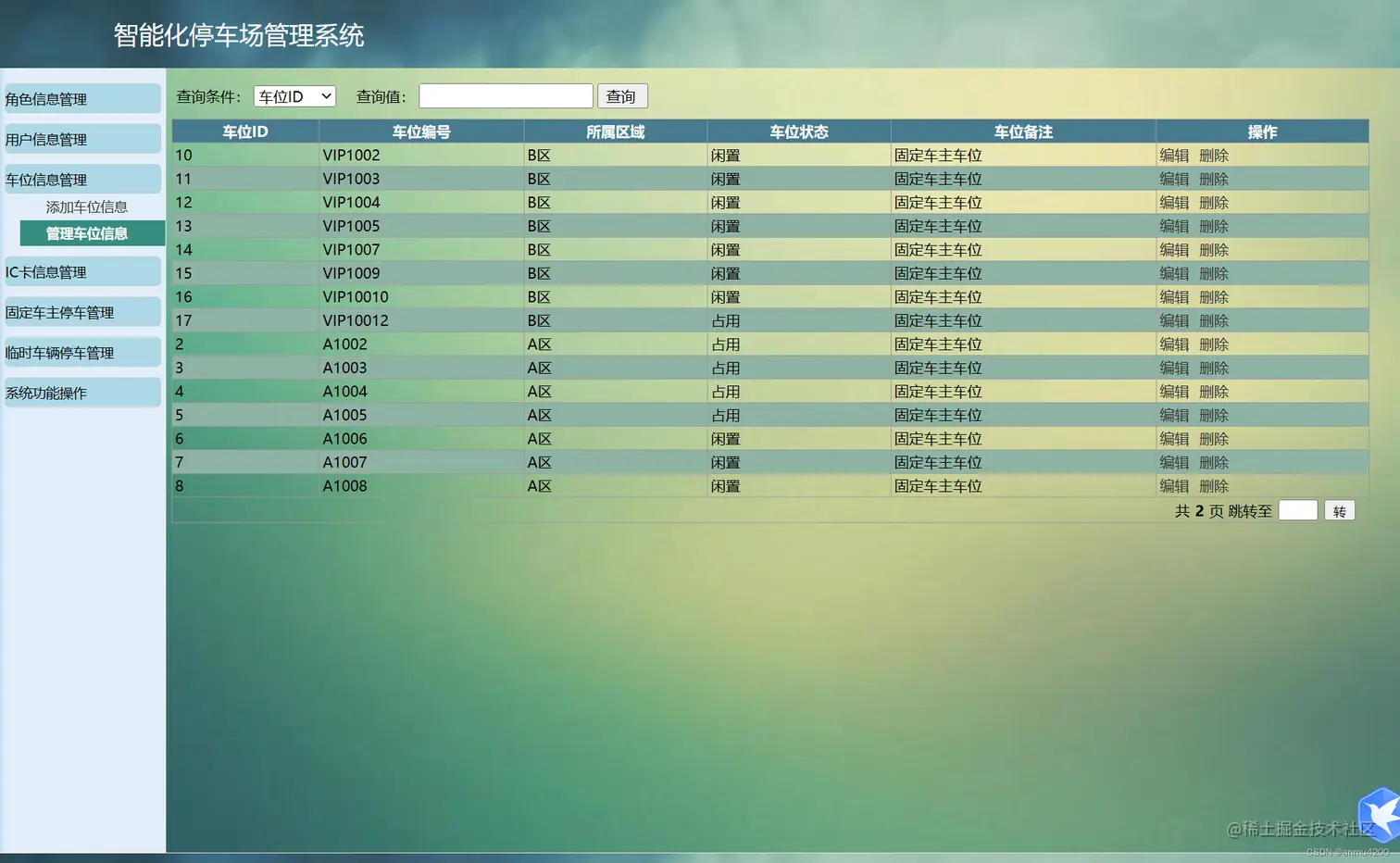Click the 车位备注 column header
This screenshot has width=1400, height=863.
click(x=1023, y=131)
